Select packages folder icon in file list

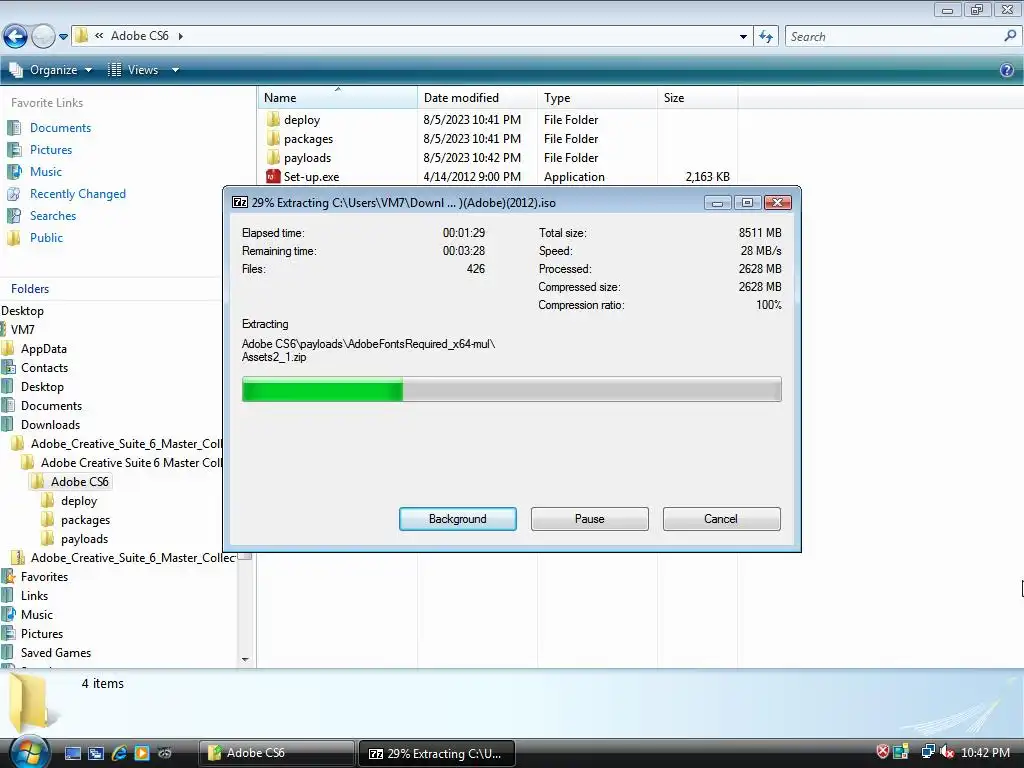click(x=273, y=138)
